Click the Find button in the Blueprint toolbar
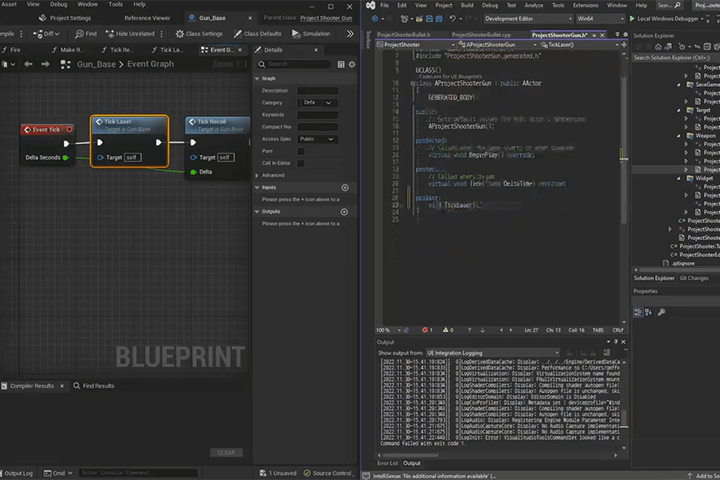 tap(86, 34)
